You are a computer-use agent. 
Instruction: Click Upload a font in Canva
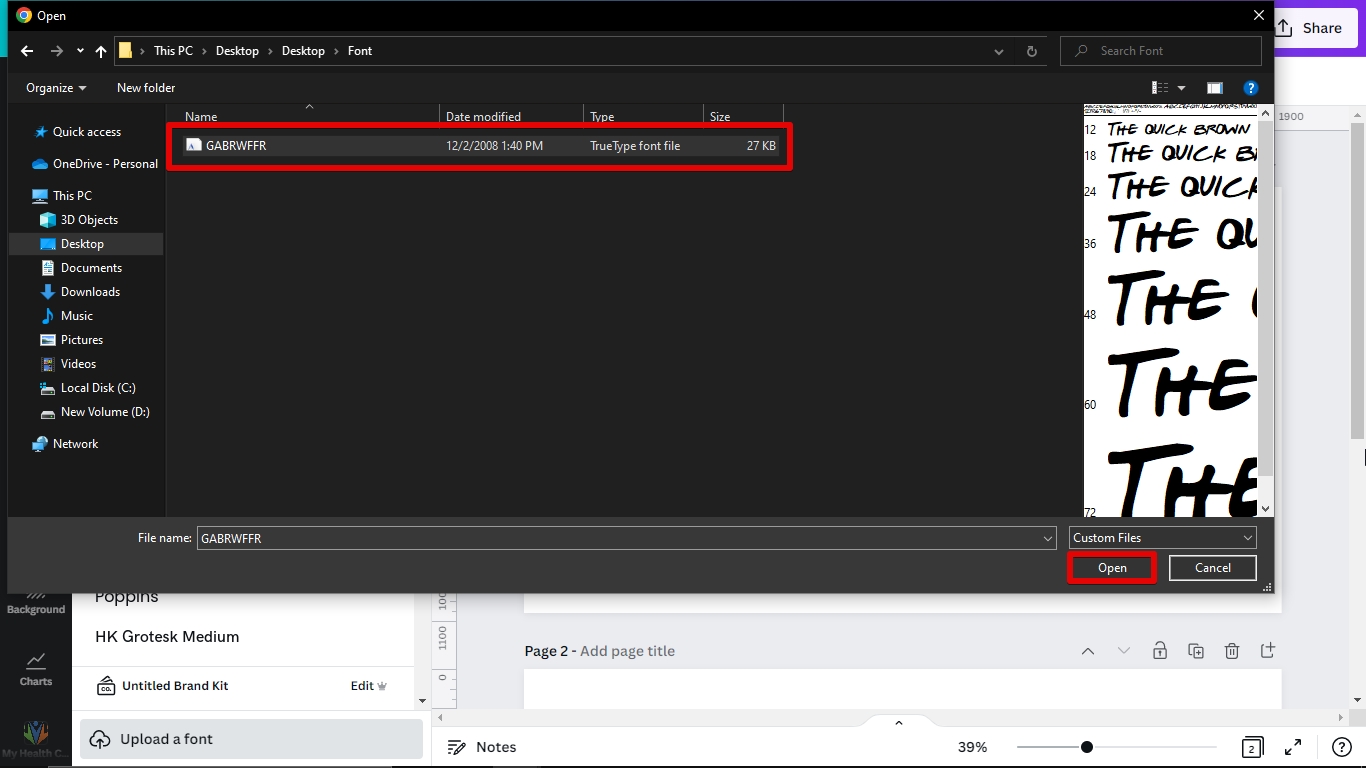tap(251, 739)
